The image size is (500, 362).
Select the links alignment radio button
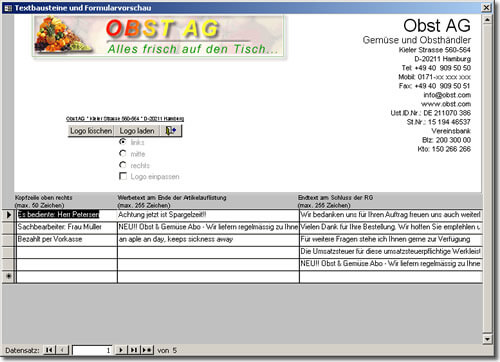(x=123, y=142)
